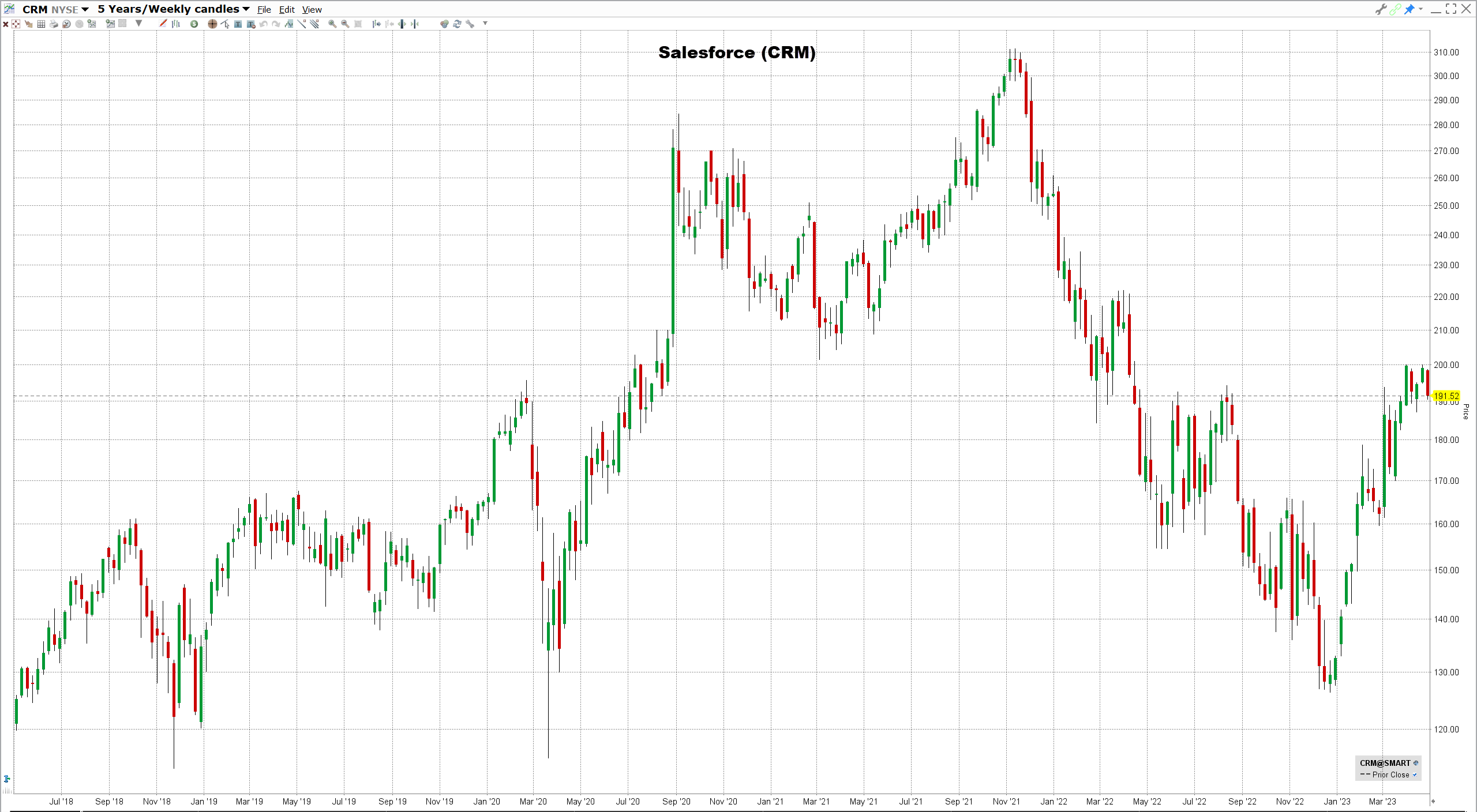Click the CRM@SMART legend label

1385,763
